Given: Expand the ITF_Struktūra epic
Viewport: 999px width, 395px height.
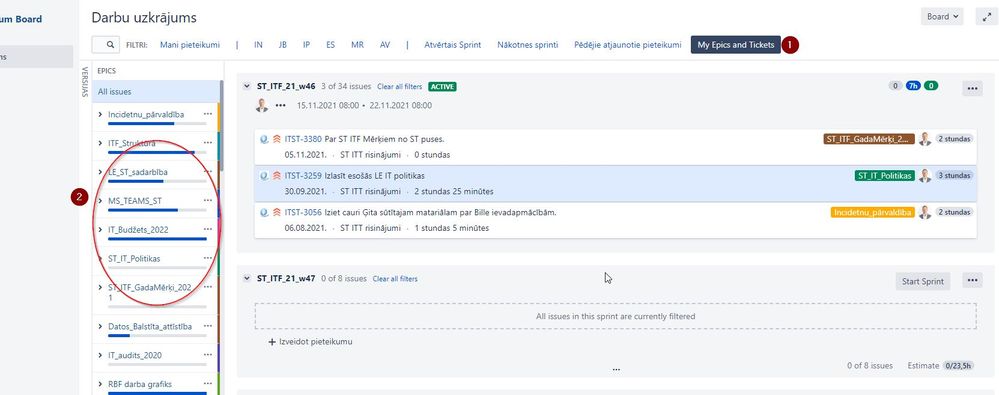Looking at the screenshot, I should click(101, 143).
